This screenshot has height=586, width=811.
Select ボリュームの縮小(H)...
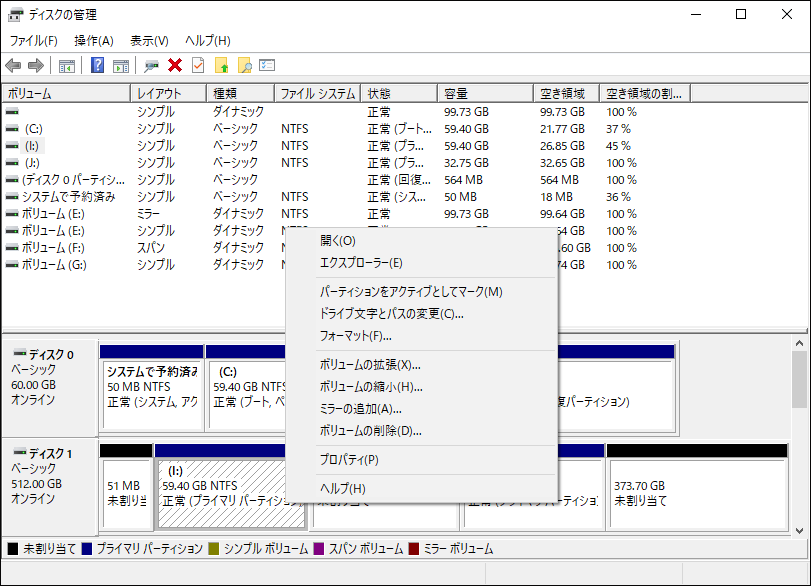[x=422, y=387]
